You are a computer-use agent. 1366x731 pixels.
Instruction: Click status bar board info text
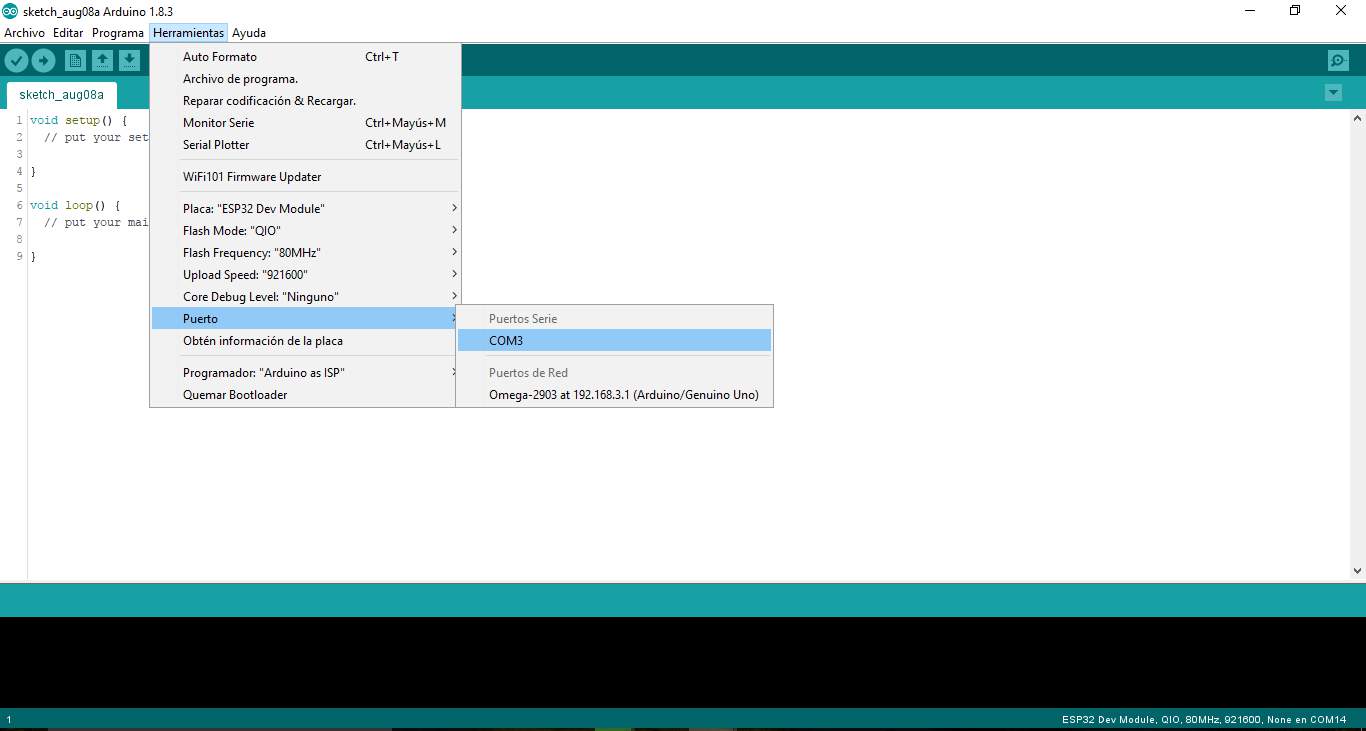point(1204,720)
